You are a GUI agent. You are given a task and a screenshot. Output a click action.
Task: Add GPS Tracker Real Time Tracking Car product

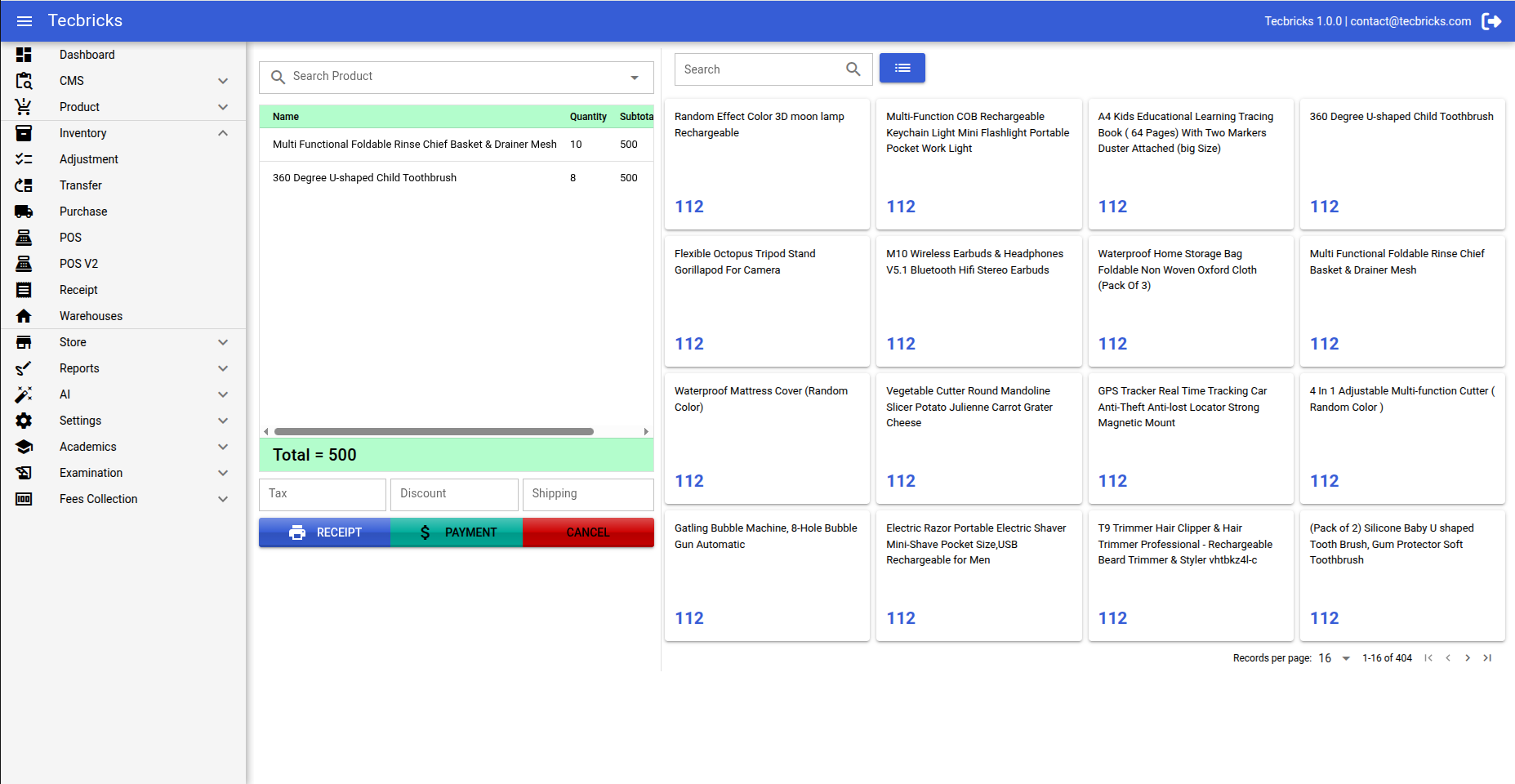tap(1191, 439)
